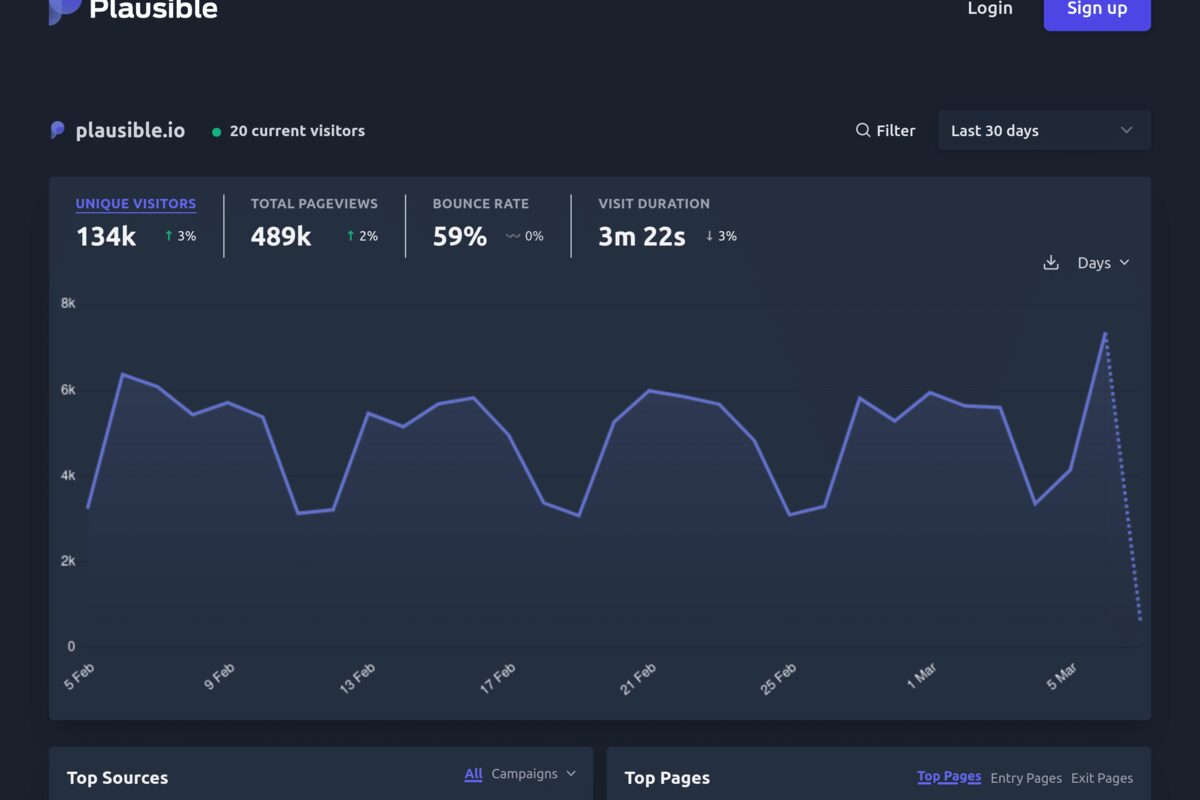
Task: View the 20 current visitors link
Action: (x=297, y=131)
